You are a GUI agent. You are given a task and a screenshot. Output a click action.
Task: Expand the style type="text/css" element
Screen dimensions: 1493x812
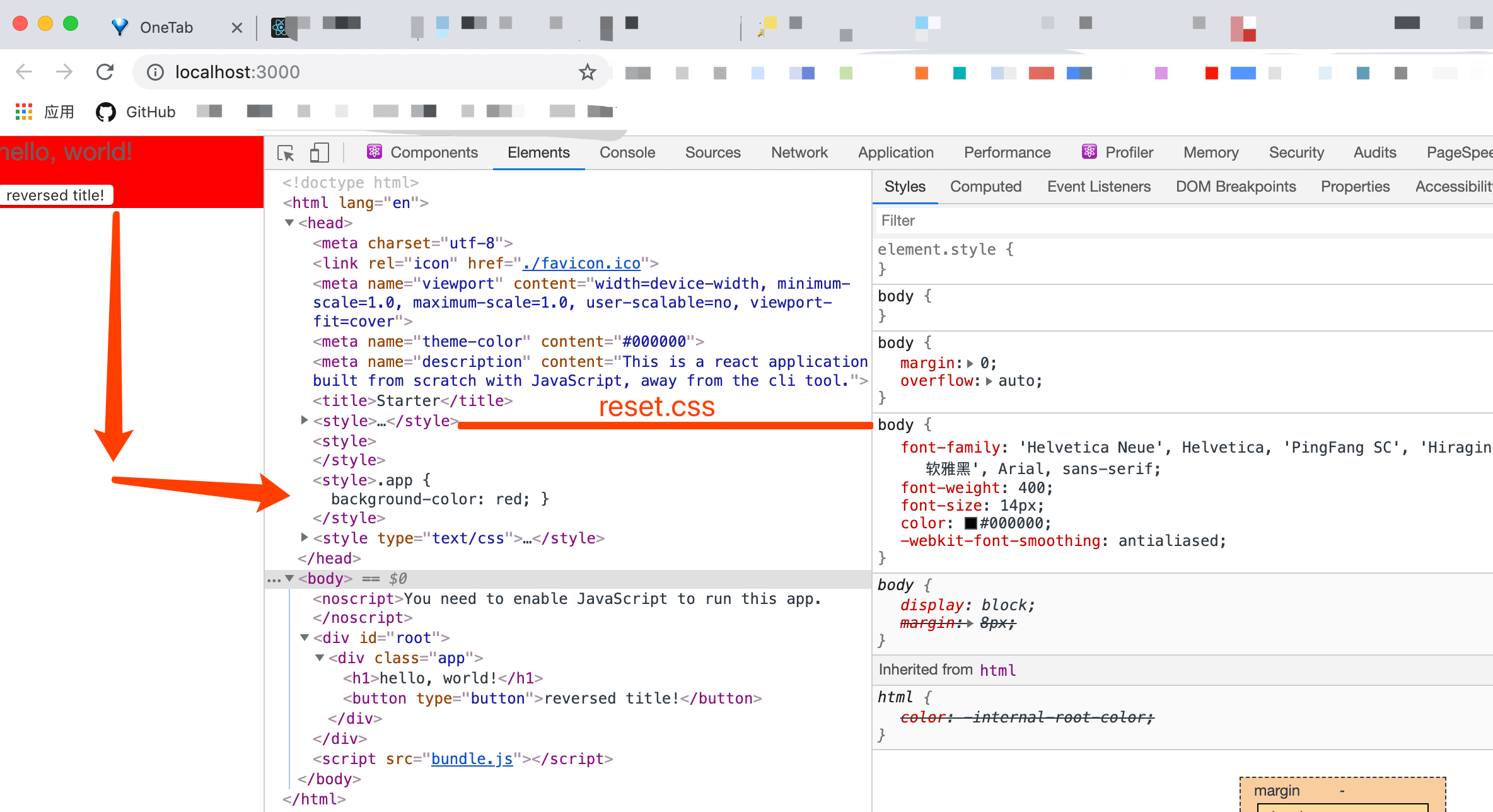305,538
